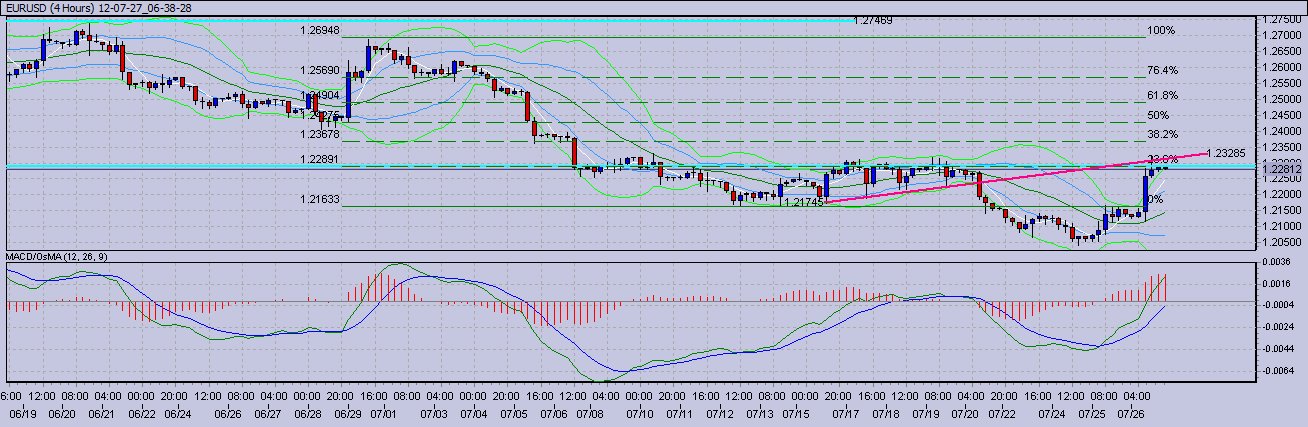Click the 07/26 date on time axis

coord(1130,413)
